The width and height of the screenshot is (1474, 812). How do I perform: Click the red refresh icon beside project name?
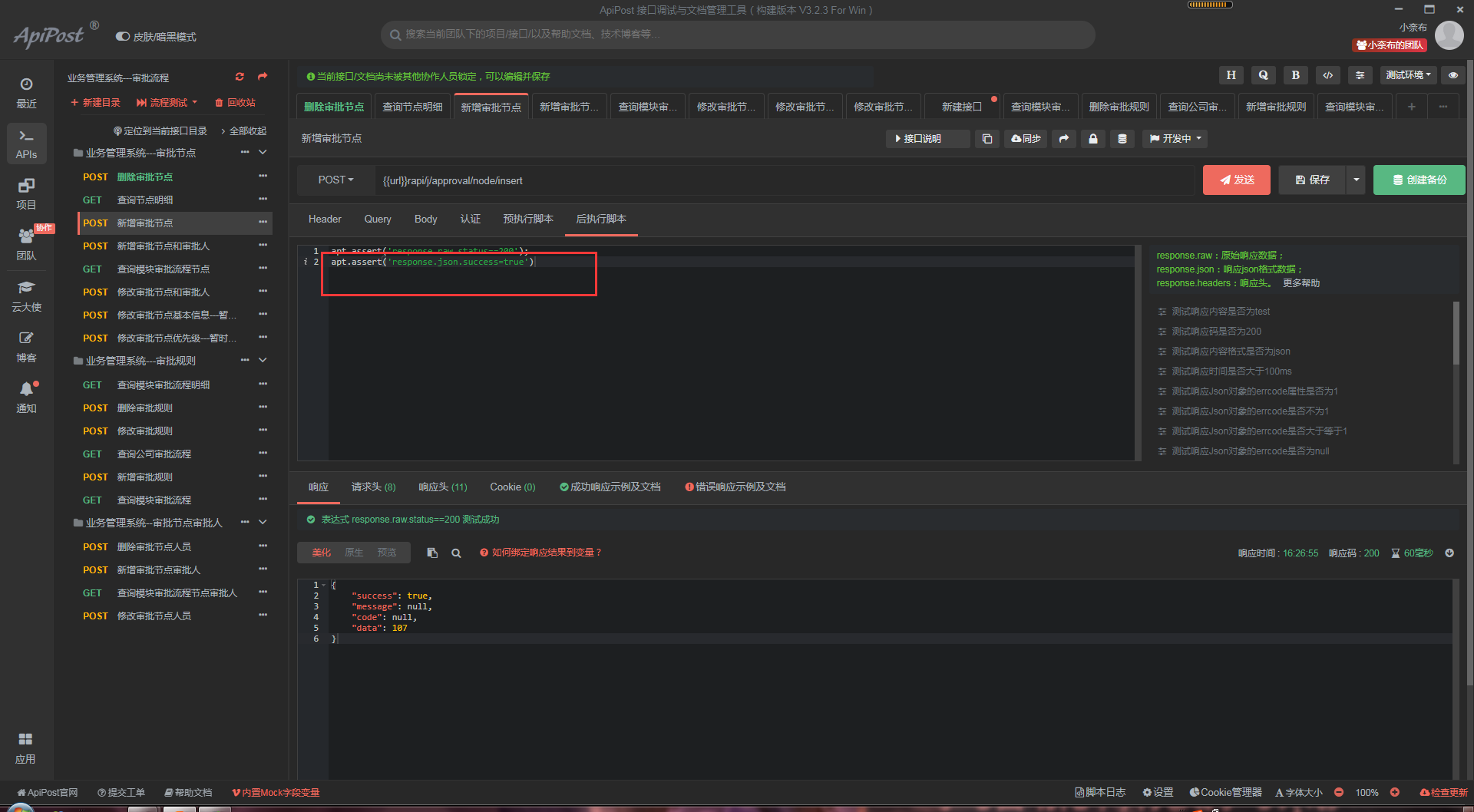pyautogui.click(x=240, y=77)
